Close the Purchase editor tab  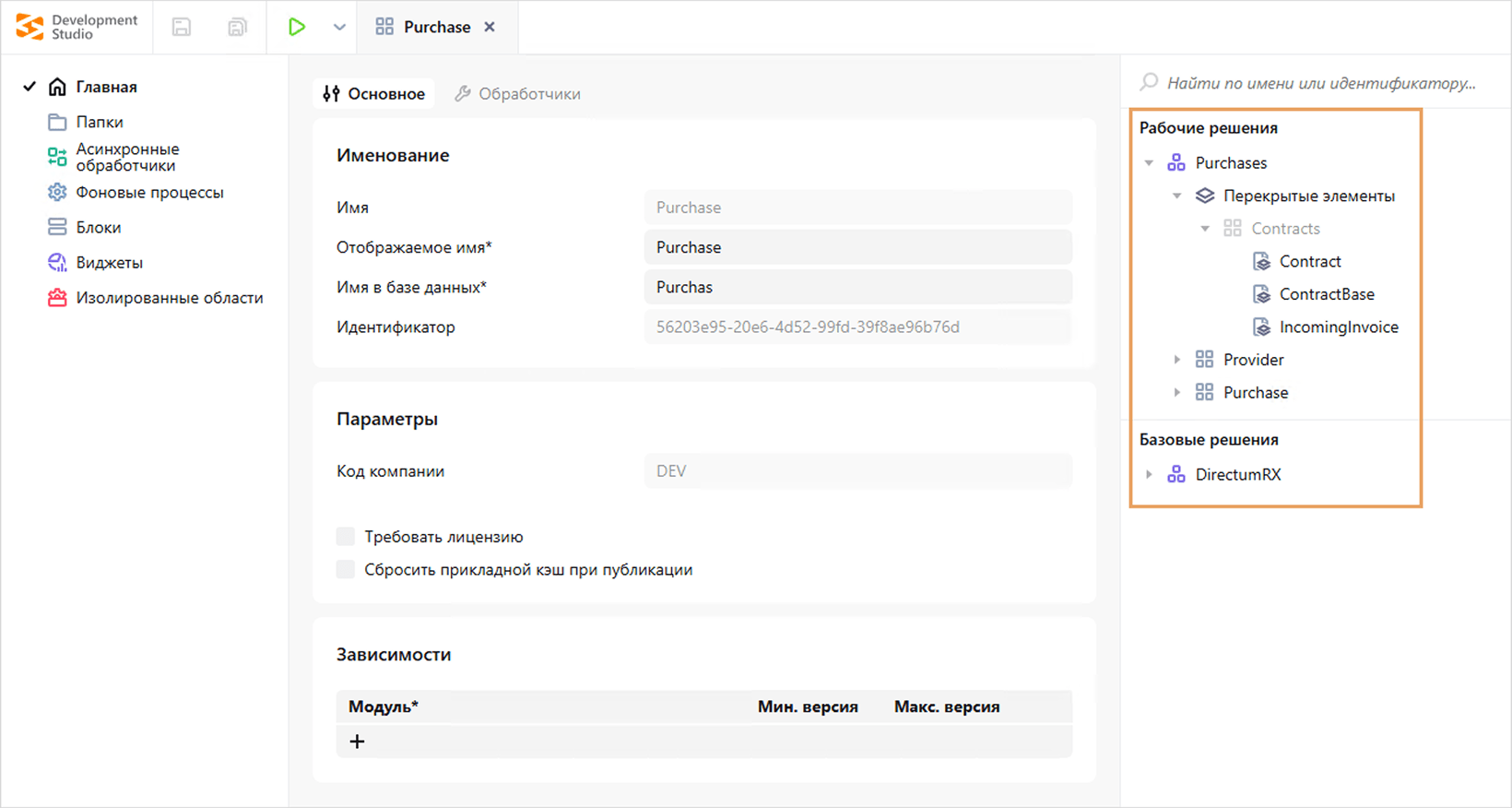point(490,27)
